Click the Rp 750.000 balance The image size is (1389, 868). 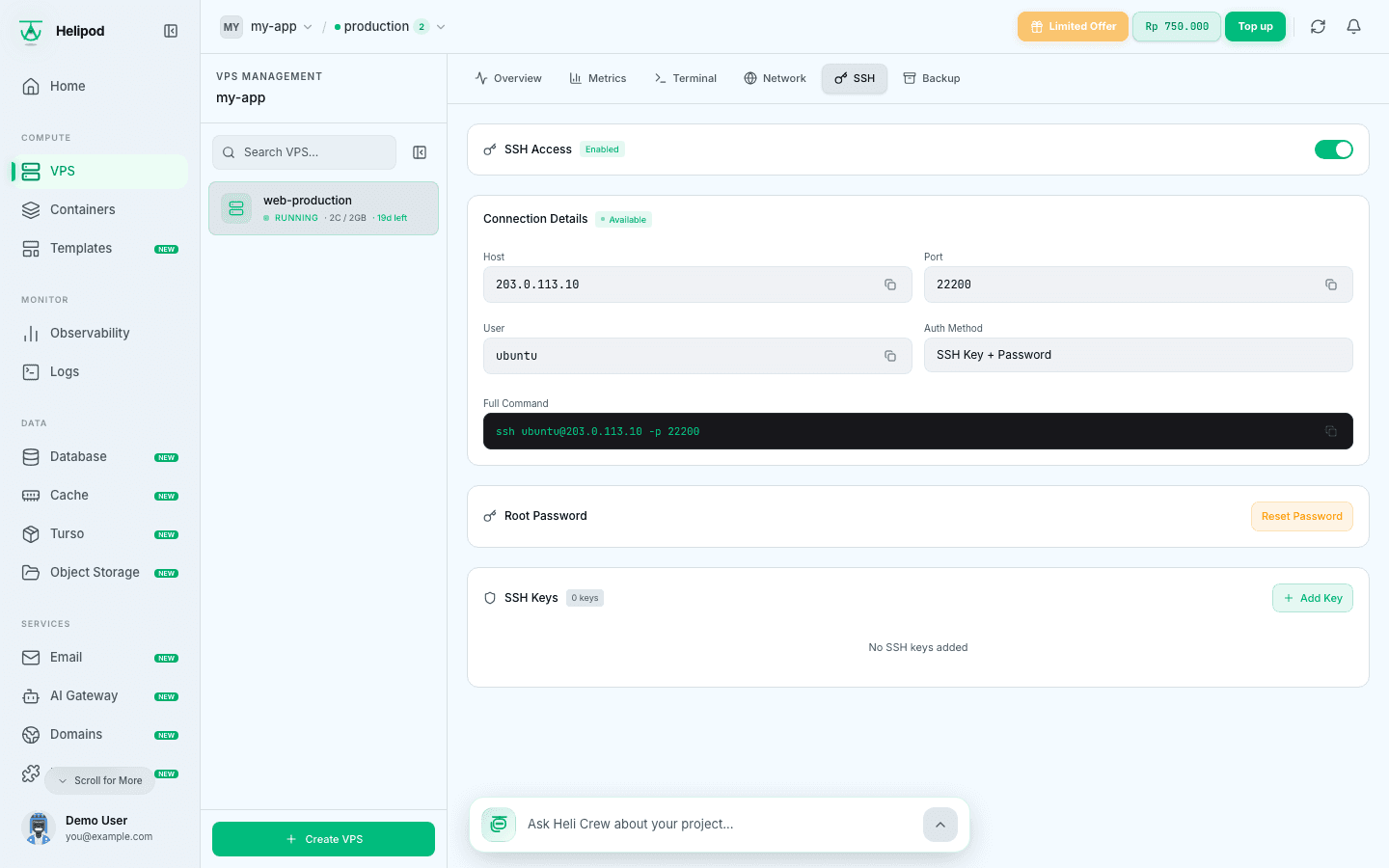(x=1177, y=27)
